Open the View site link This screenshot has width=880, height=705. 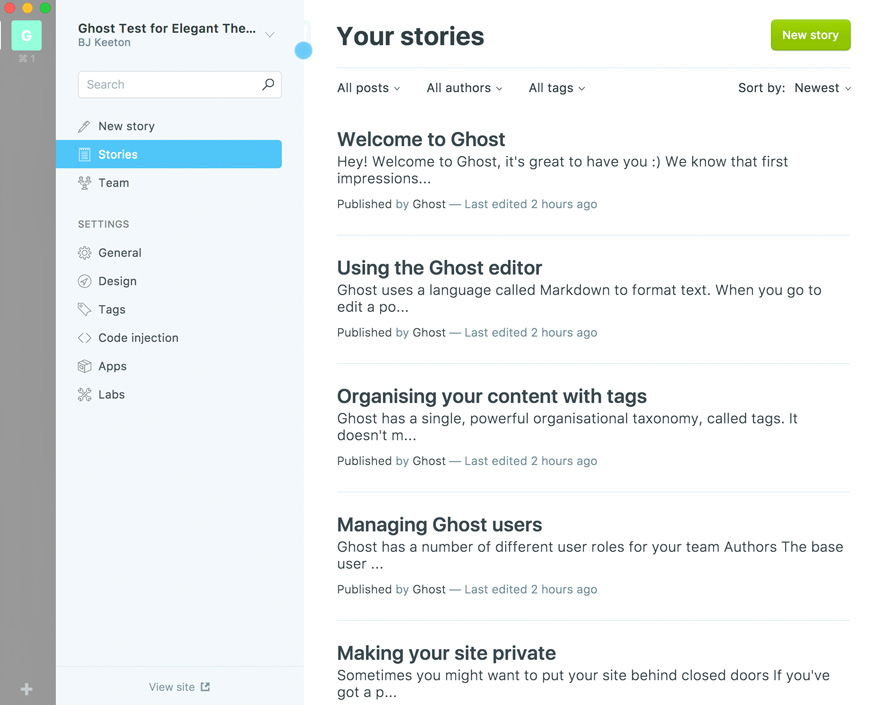[x=178, y=687]
